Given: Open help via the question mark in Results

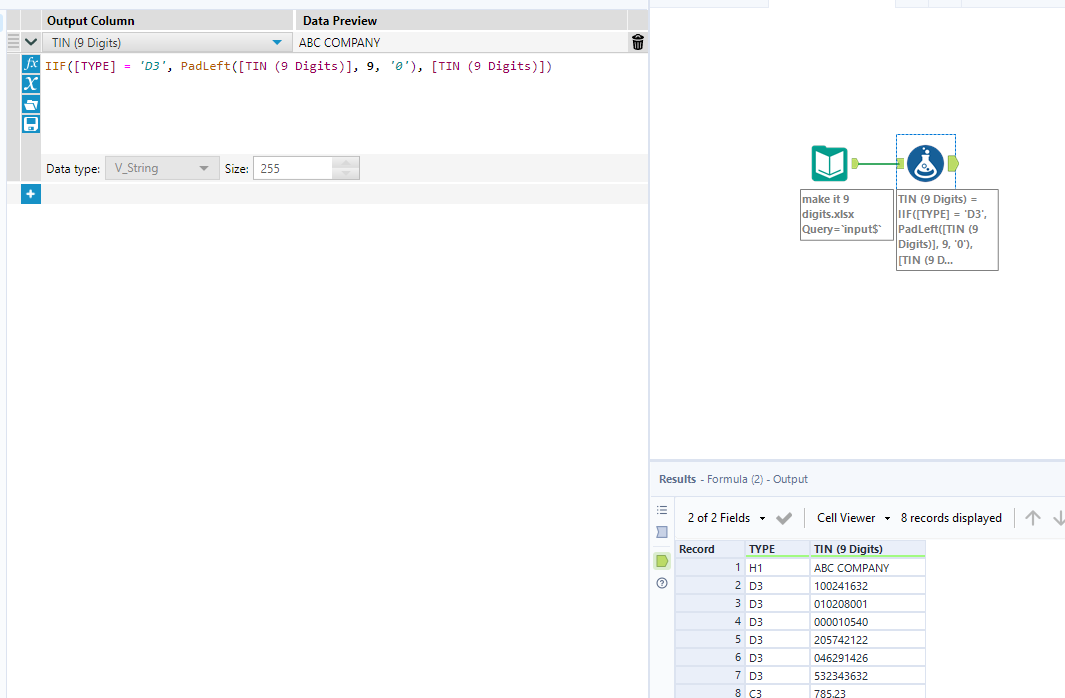Looking at the screenshot, I should tap(661, 583).
